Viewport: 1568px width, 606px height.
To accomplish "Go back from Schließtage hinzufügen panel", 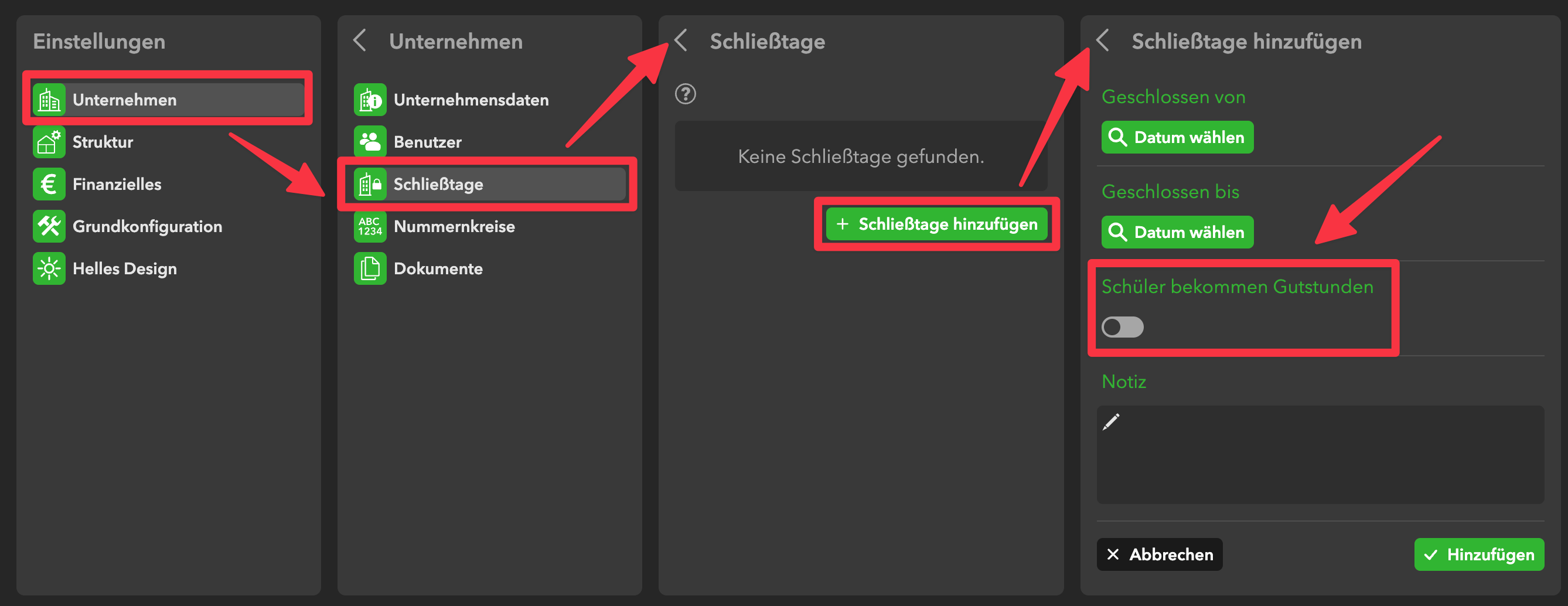I will click(x=1102, y=41).
